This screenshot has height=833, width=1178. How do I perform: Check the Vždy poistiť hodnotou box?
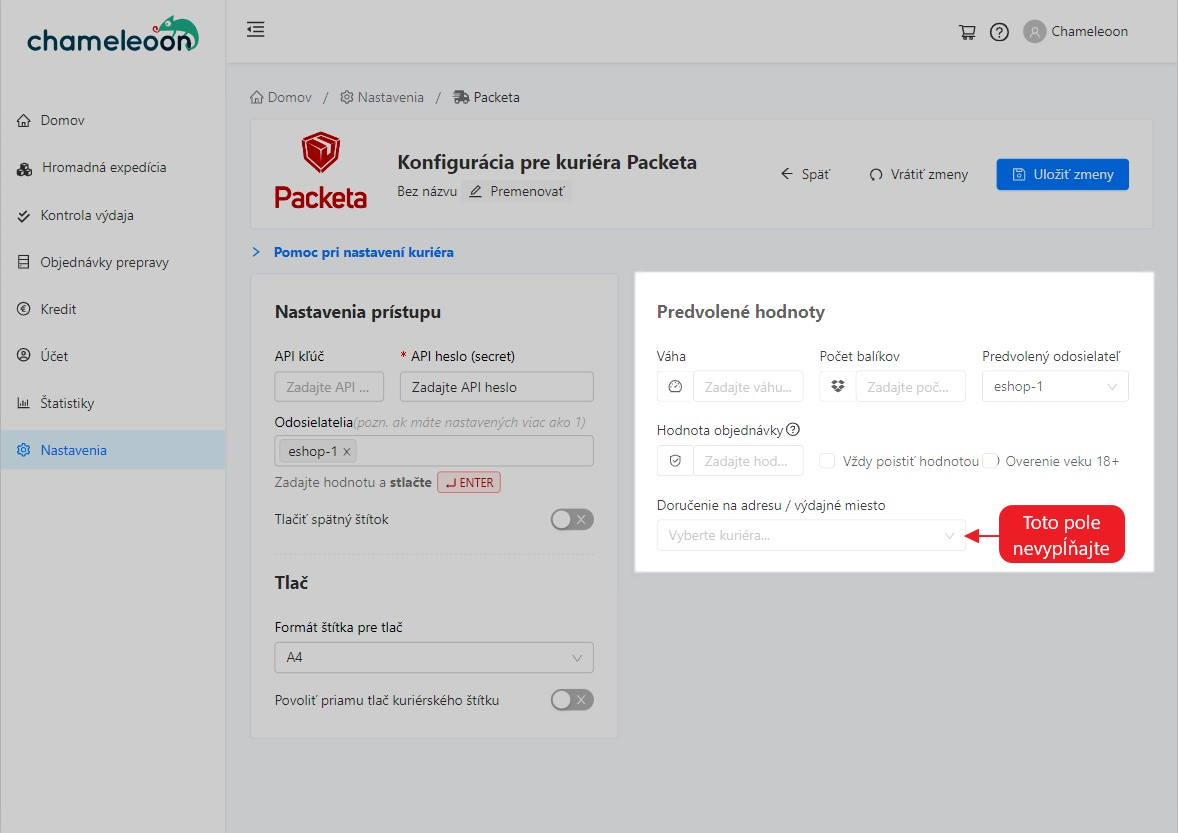tap(827, 461)
